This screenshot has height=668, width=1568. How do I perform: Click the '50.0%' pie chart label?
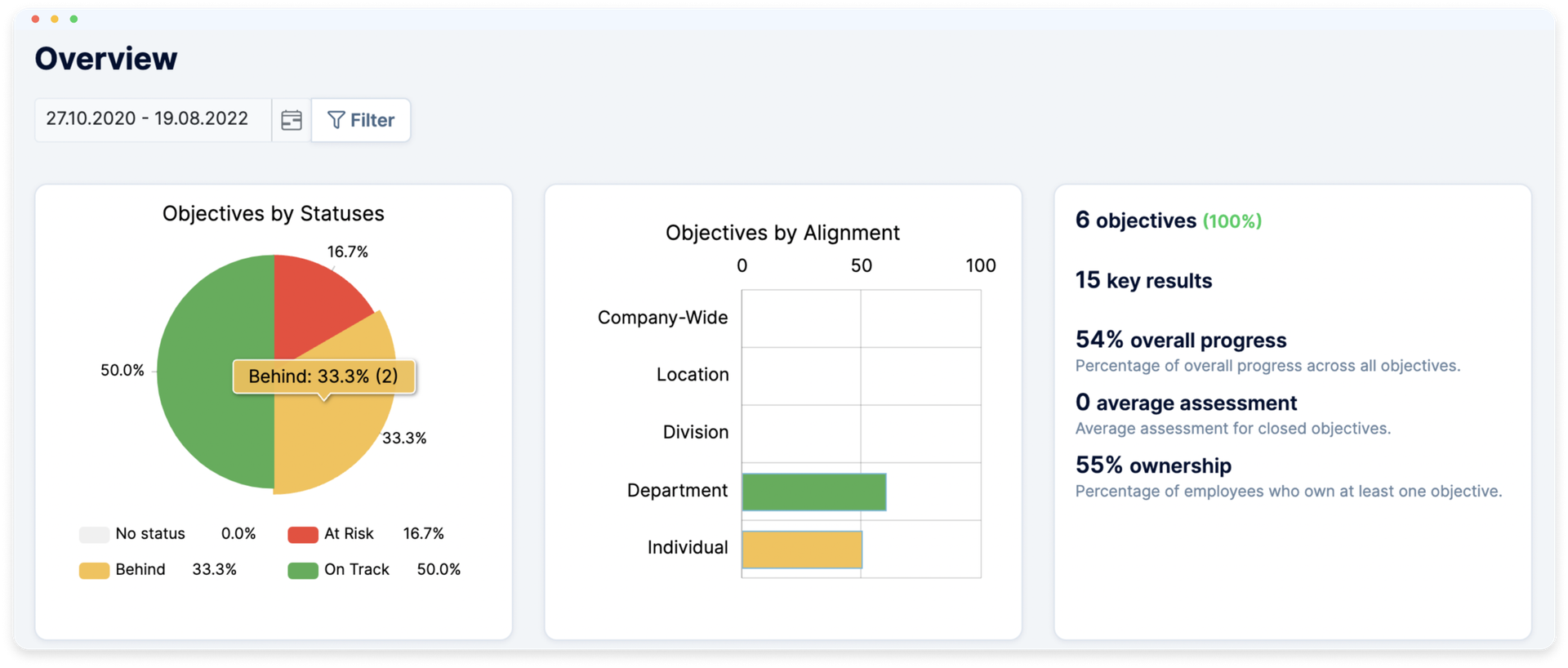click(x=122, y=371)
